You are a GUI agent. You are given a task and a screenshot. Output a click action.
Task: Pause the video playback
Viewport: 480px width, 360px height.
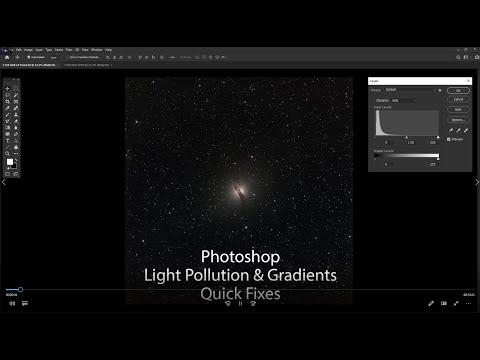tap(240, 303)
